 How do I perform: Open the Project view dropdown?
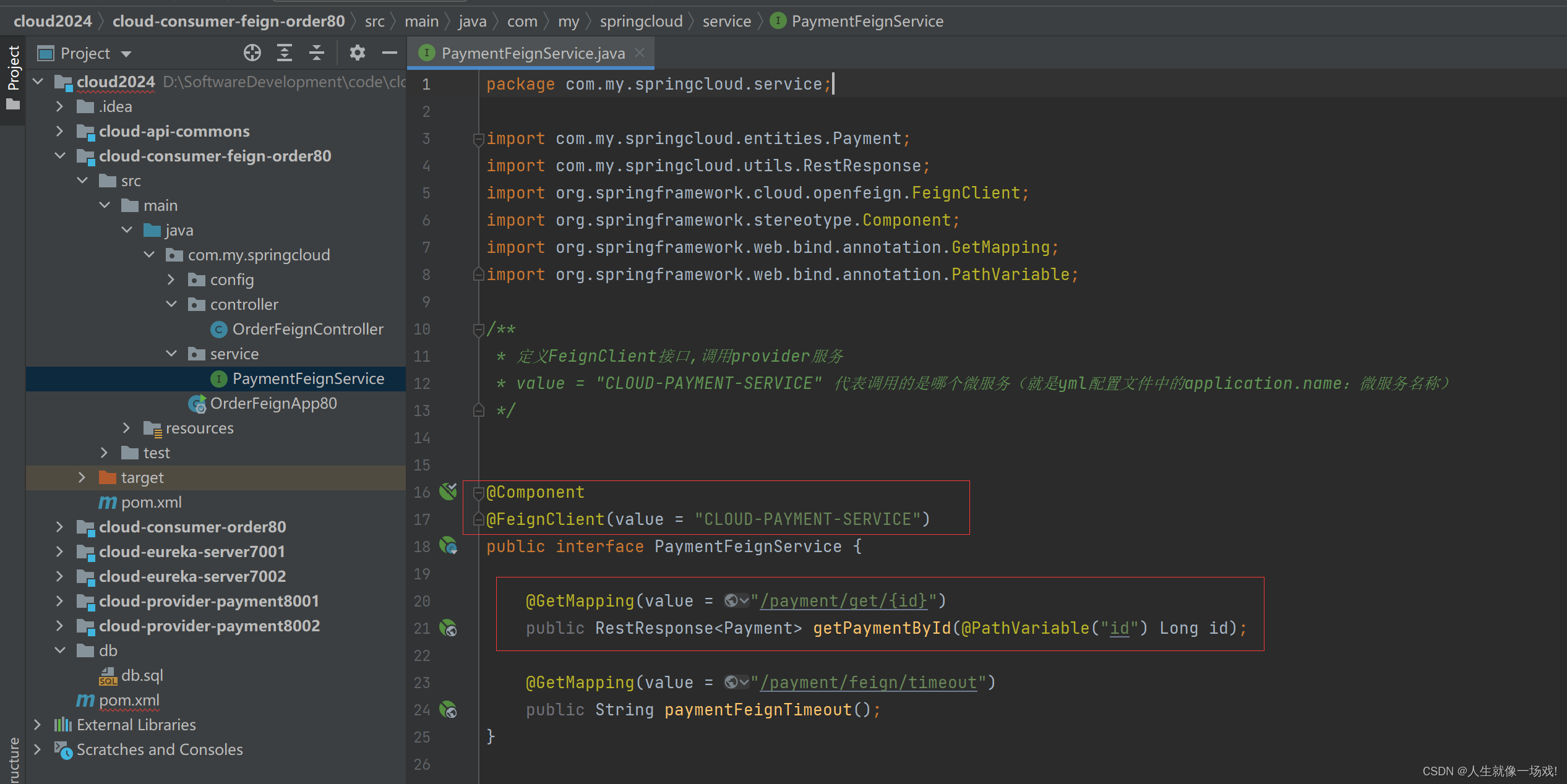coord(126,54)
